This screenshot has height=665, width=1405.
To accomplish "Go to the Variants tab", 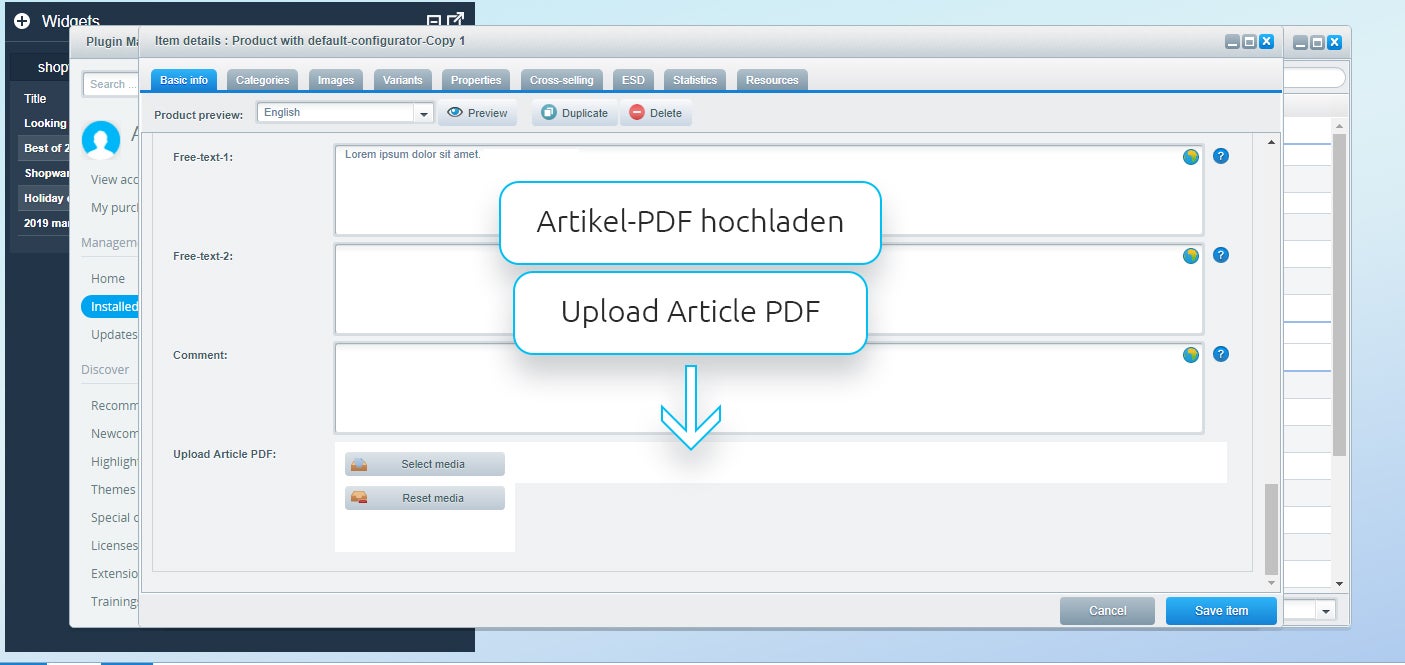I will point(403,80).
